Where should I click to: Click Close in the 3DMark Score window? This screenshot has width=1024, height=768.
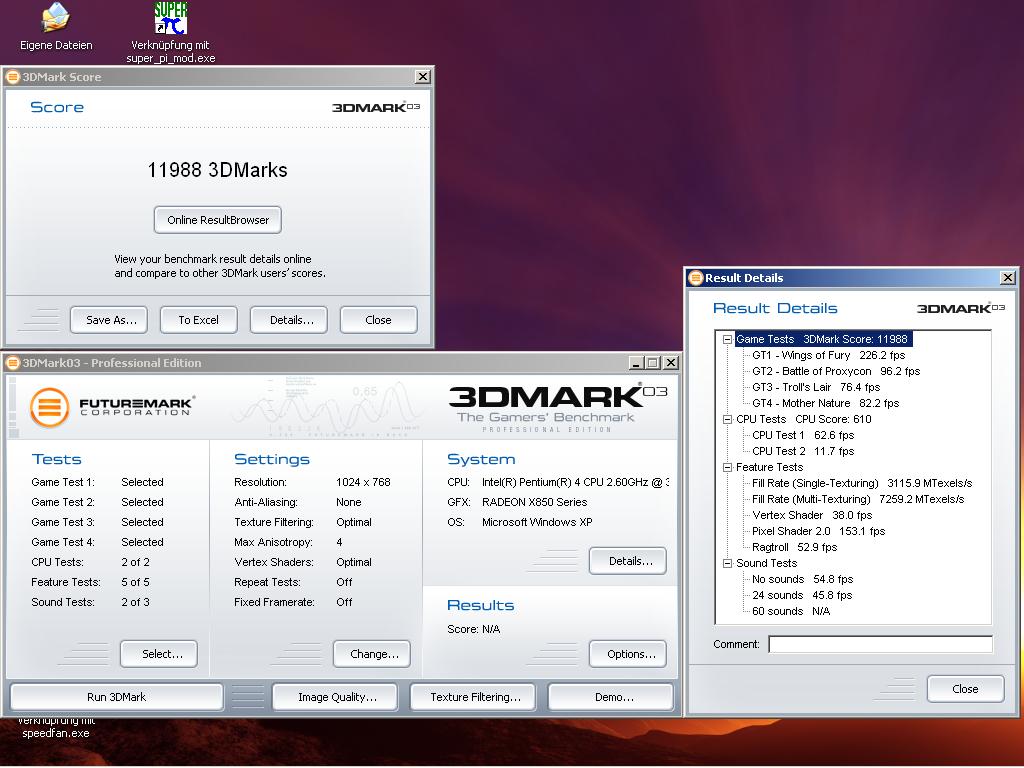click(x=379, y=320)
